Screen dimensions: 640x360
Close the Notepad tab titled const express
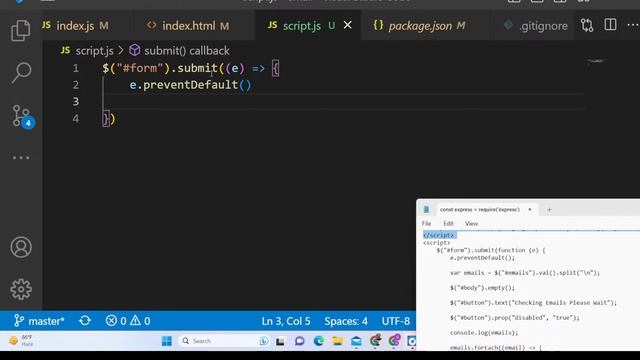(x=530, y=209)
